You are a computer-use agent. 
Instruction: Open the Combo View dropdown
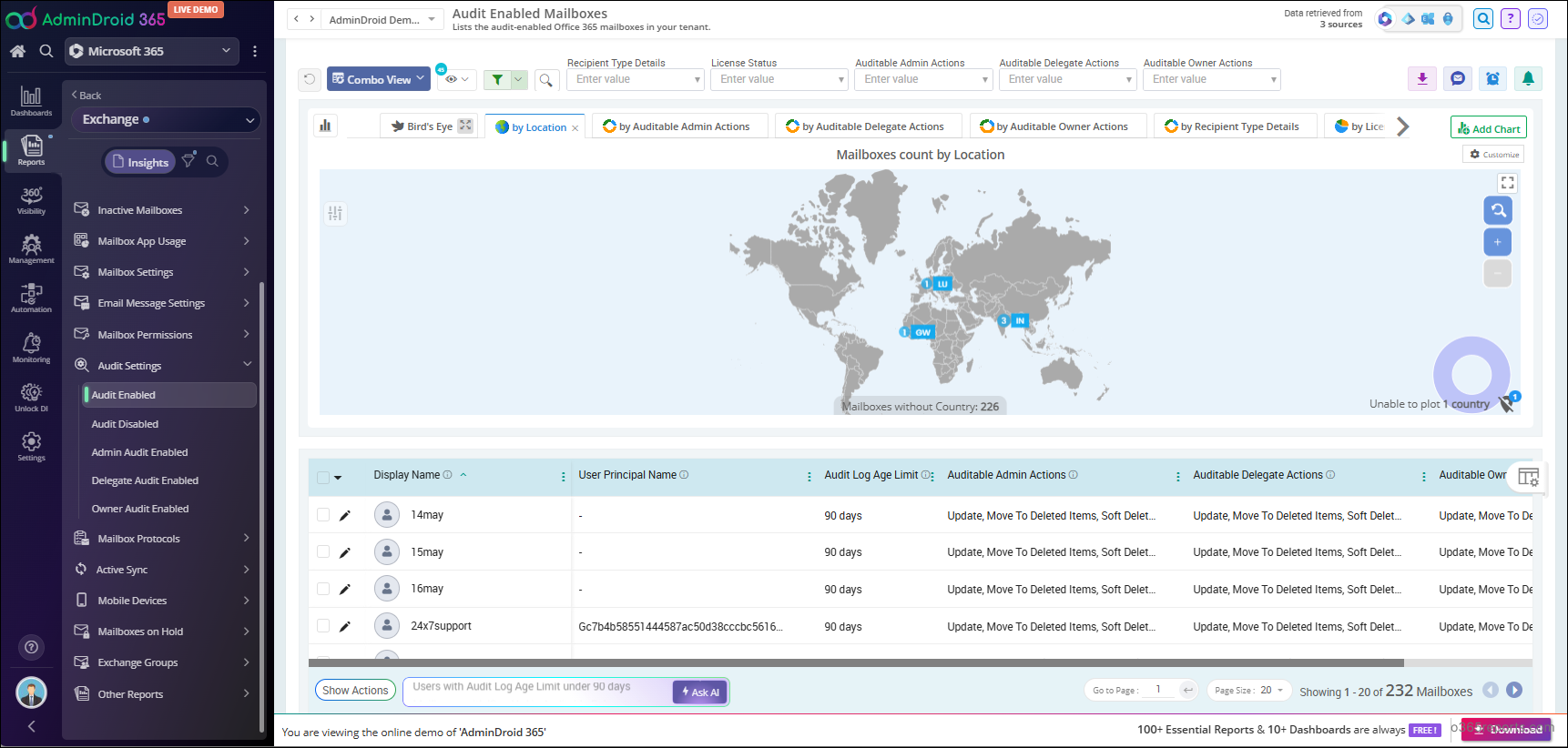click(378, 79)
